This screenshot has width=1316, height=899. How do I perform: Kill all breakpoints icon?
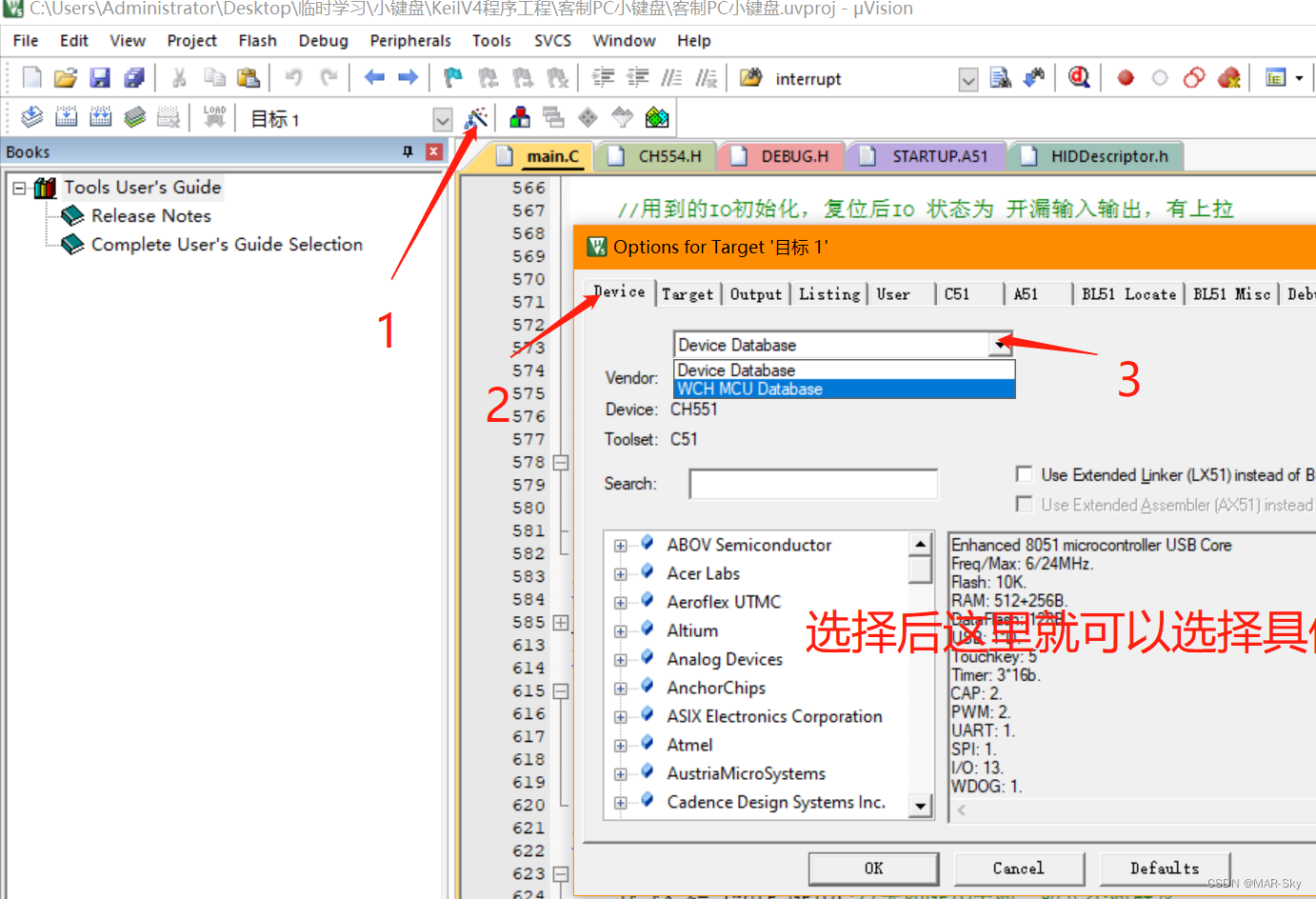click(1228, 78)
